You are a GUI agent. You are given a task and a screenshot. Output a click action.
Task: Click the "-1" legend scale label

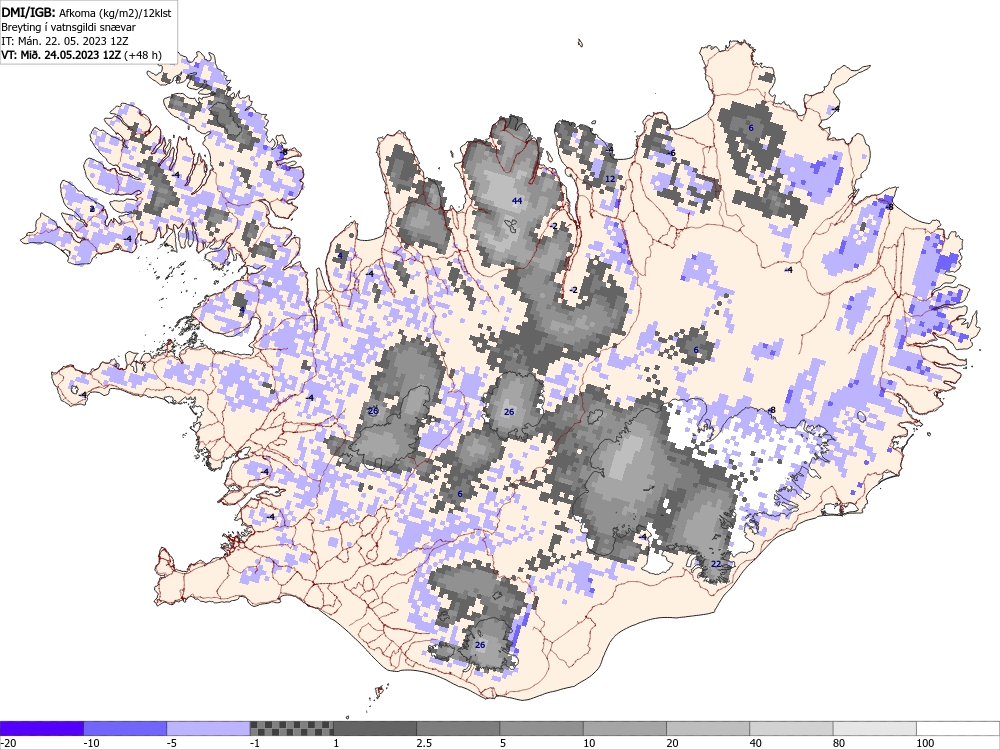coord(256,744)
